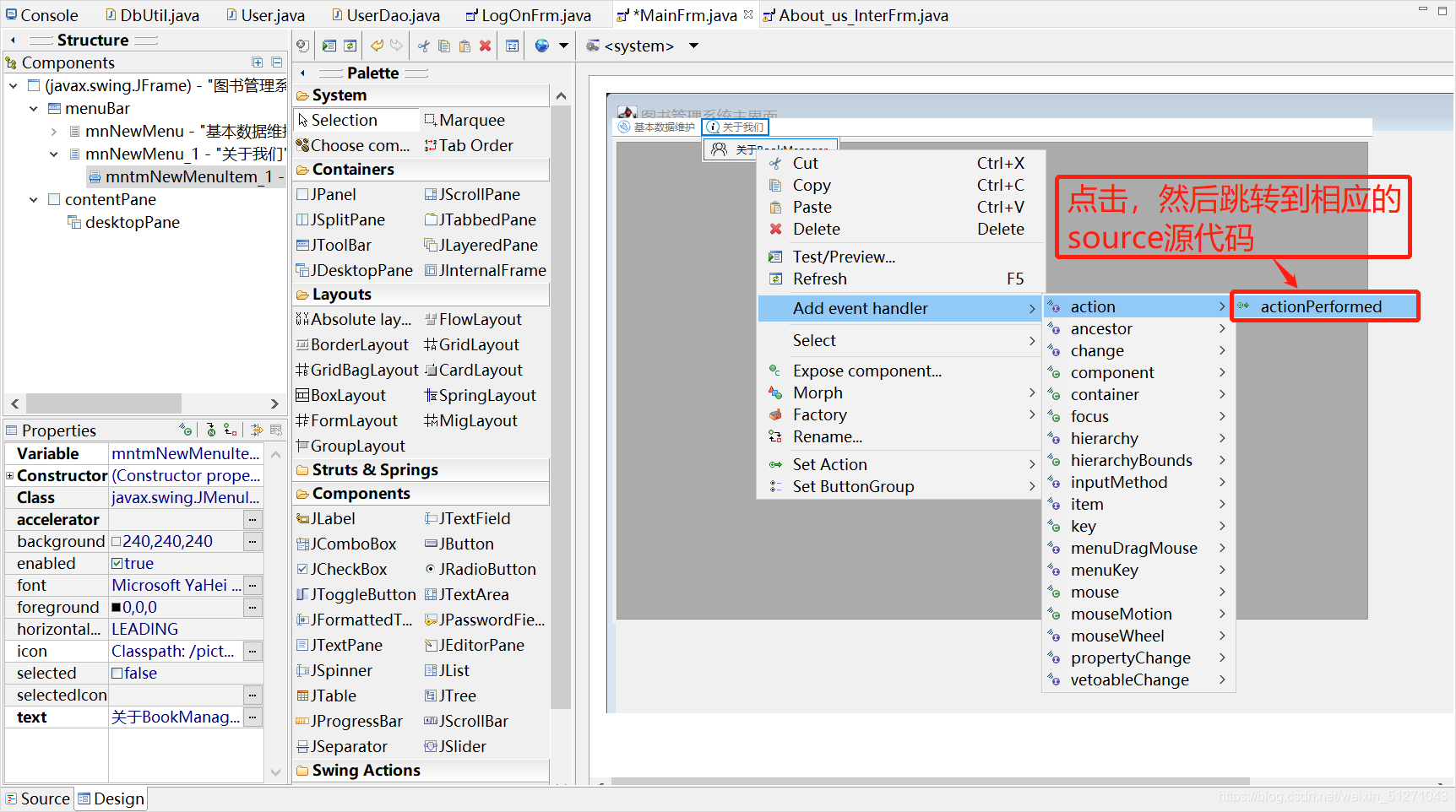Image resolution: width=1456 pixels, height=812 pixels.
Task: Select actionPerformed from the action submenu
Action: (x=1323, y=306)
